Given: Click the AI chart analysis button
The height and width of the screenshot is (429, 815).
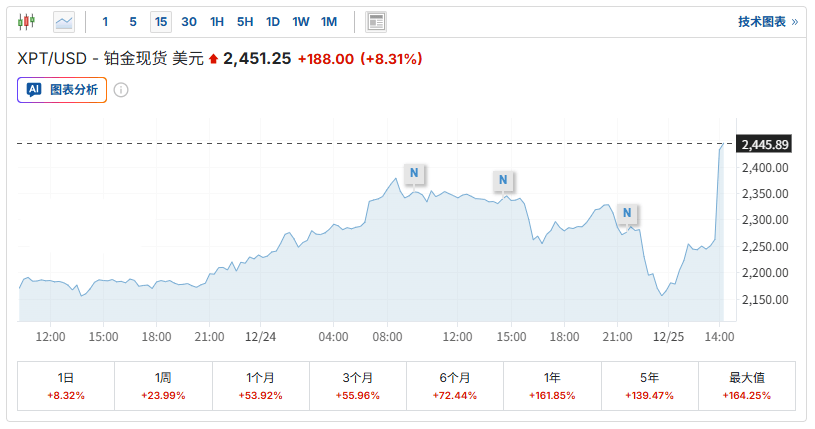Looking at the screenshot, I should (x=62, y=89).
